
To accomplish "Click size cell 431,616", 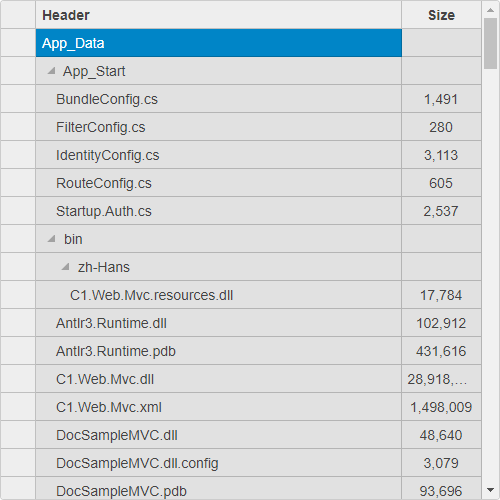I will click(441, 351).
